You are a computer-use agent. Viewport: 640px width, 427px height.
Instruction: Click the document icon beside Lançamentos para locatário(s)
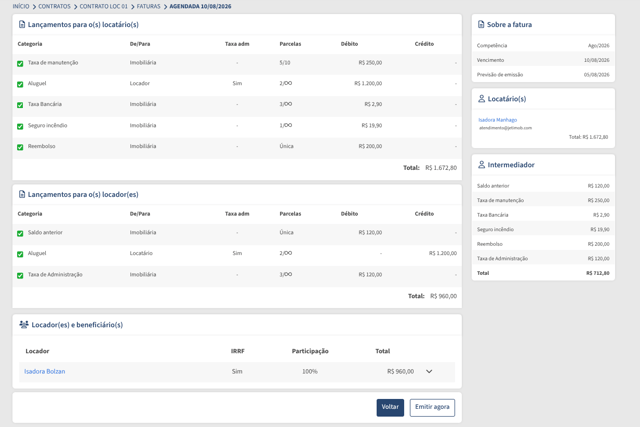[22, 24]
